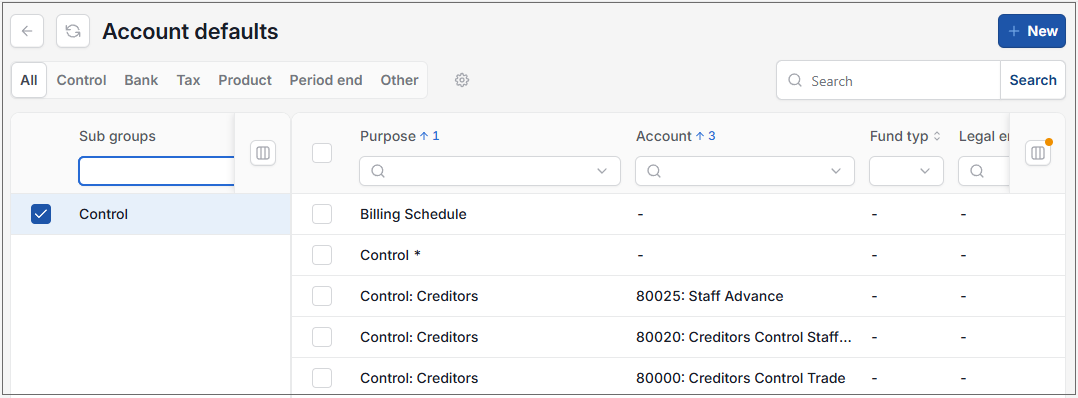
Task: Uncheck the Control sub group checkbox
Action: (41, 214)
